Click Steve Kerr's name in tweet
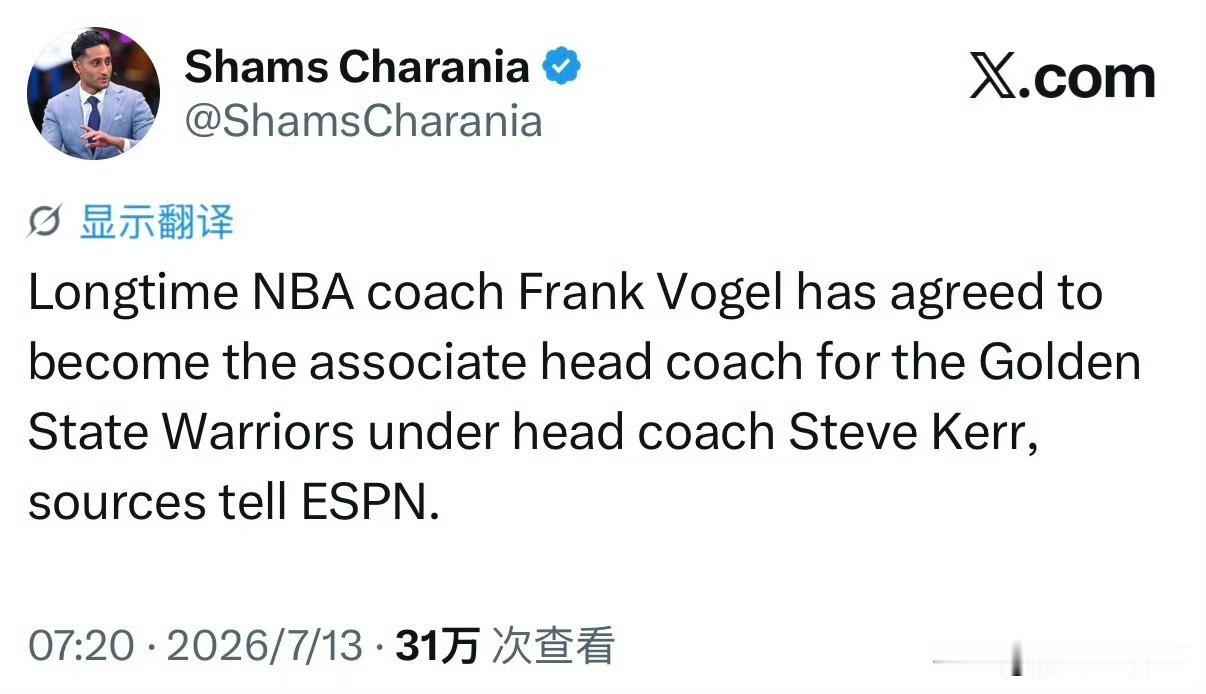 [909, 432]
